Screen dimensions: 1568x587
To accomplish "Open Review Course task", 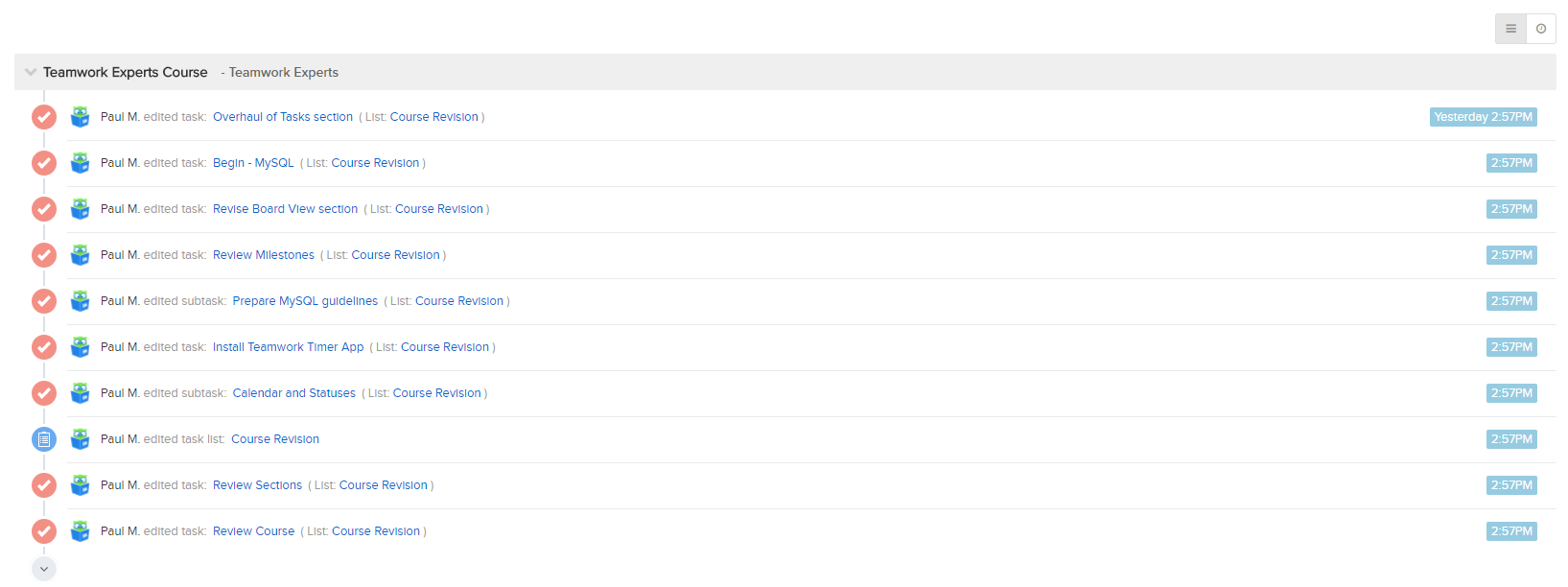I will tap(253, 531).
